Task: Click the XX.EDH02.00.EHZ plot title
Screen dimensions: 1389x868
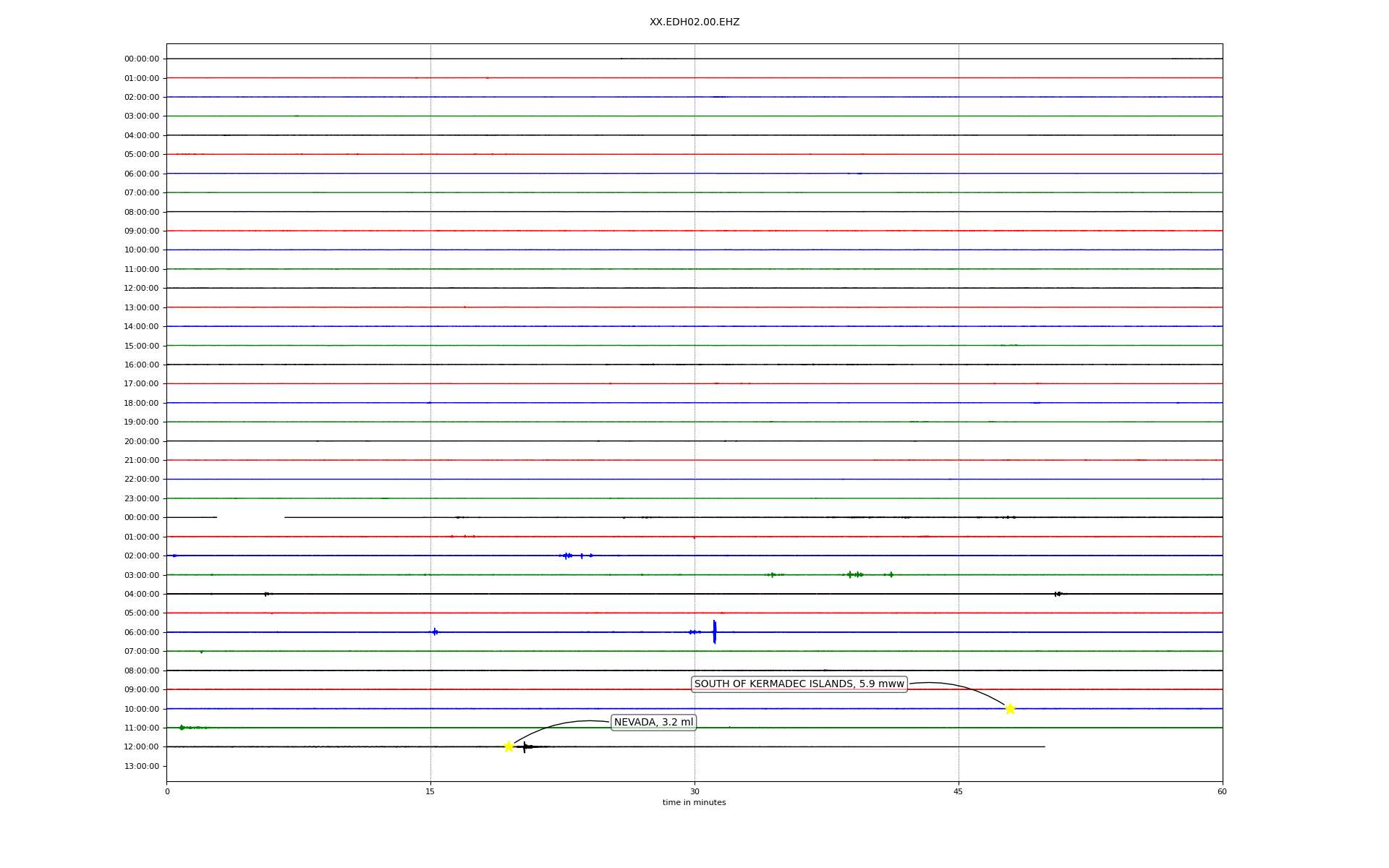Action: coord(694,22)
